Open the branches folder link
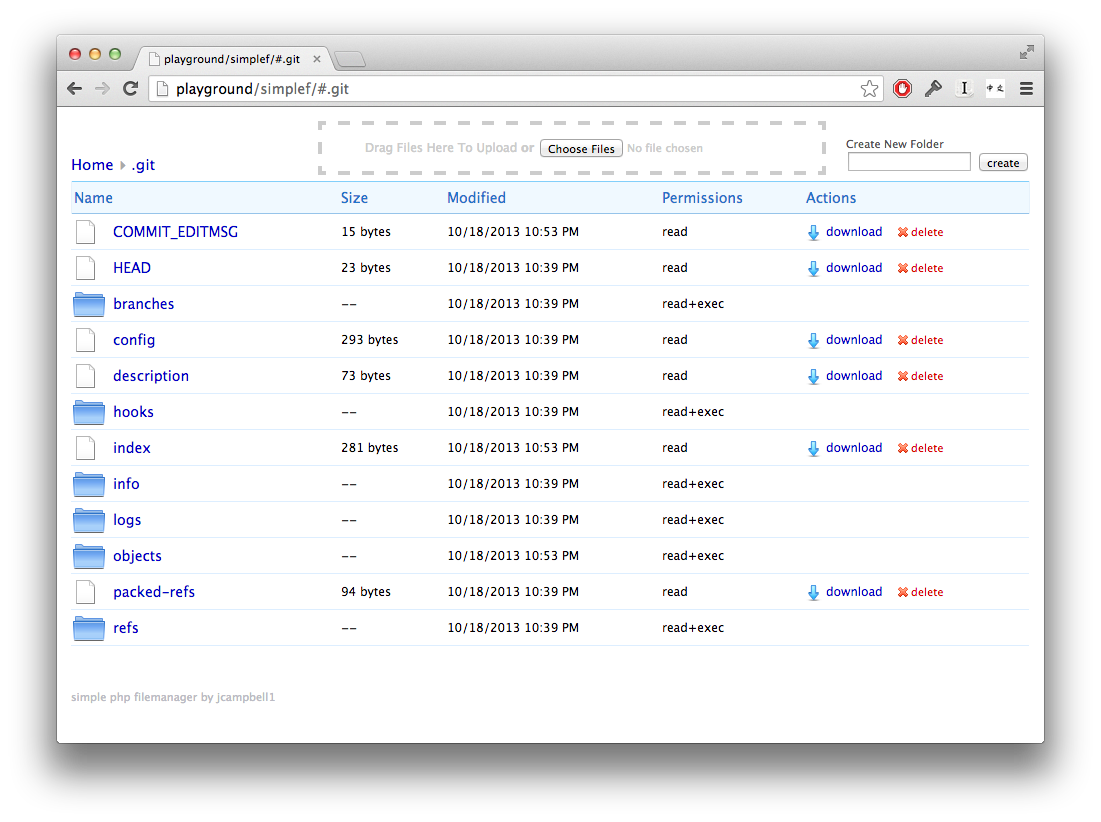This screenshot has height=822, width=1101. [143, 304]
